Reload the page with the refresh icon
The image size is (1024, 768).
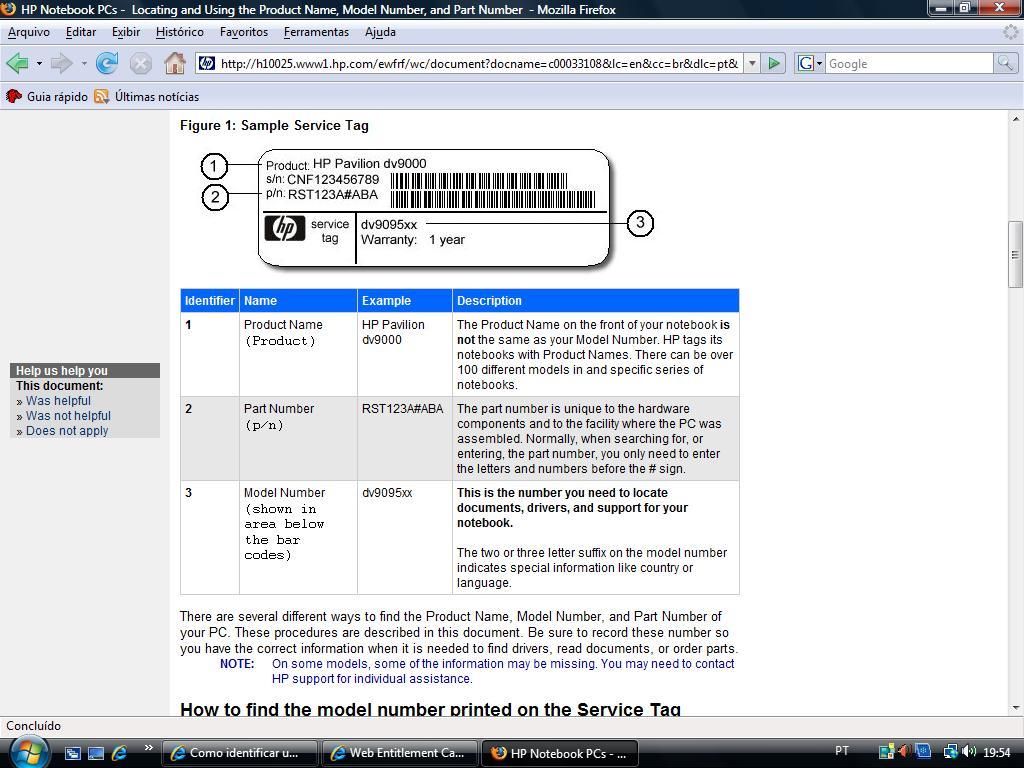click(106, 63)
